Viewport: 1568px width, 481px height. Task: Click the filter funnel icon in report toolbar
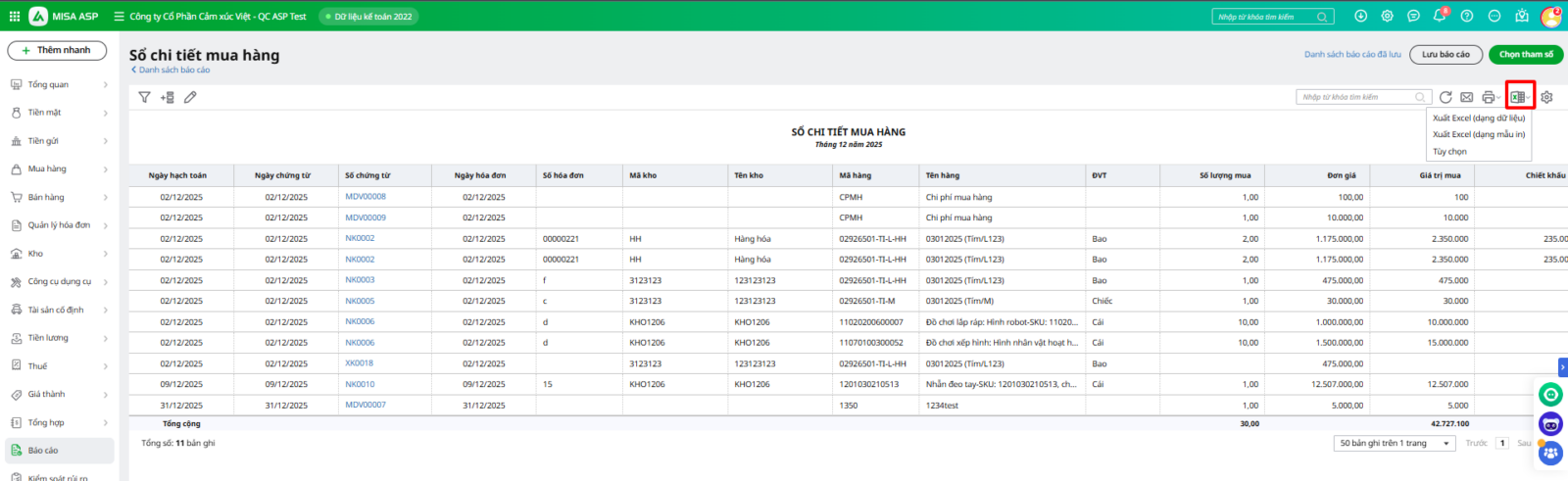click(x=144, y=97)
